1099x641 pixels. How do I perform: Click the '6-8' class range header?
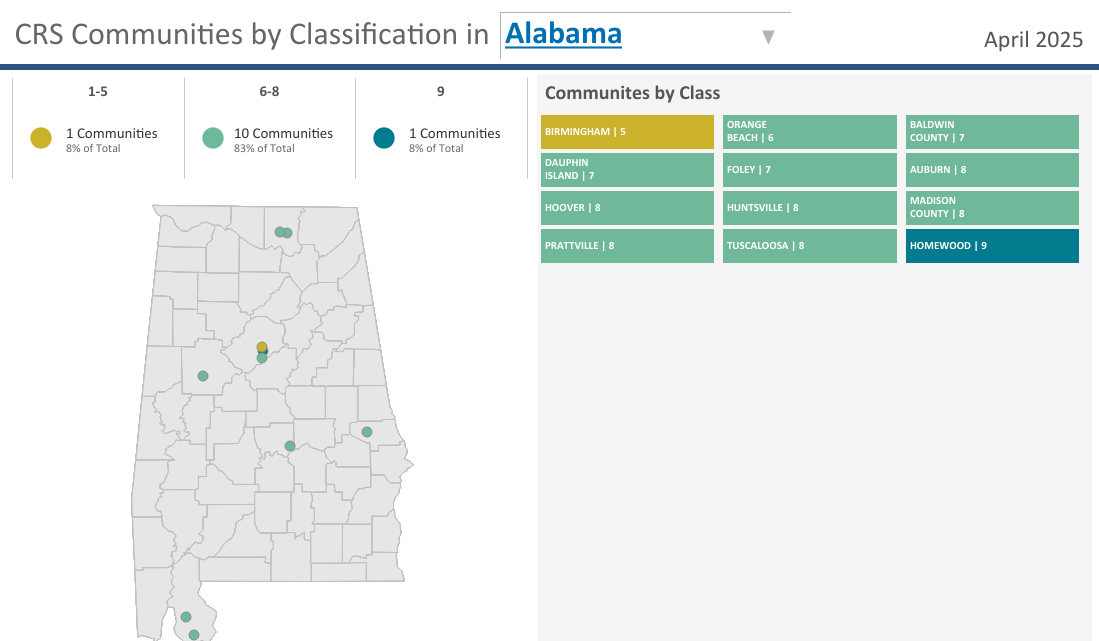pos(269,92)
